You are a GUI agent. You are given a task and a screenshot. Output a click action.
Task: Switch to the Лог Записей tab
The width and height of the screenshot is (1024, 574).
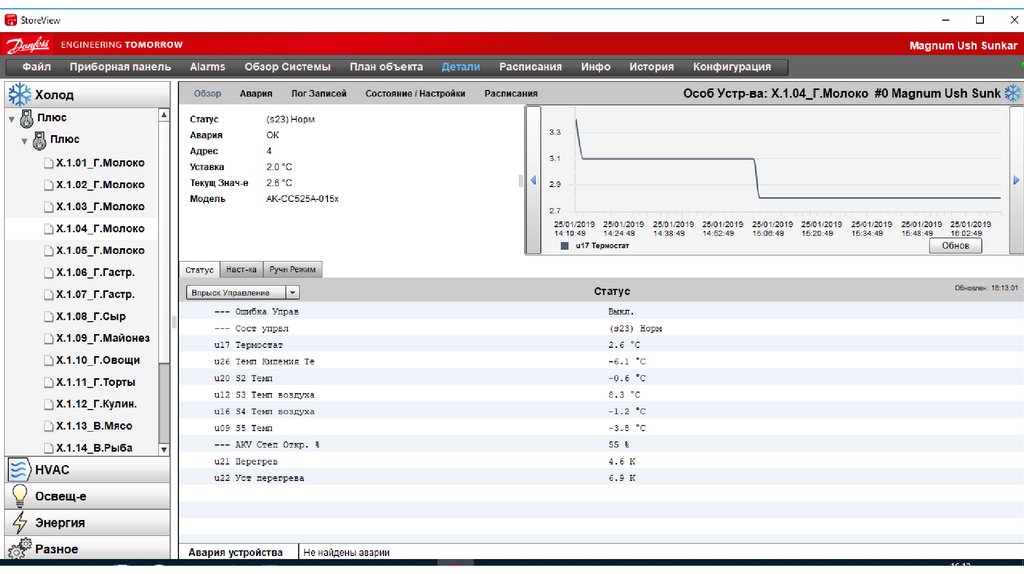pos(318,93)
